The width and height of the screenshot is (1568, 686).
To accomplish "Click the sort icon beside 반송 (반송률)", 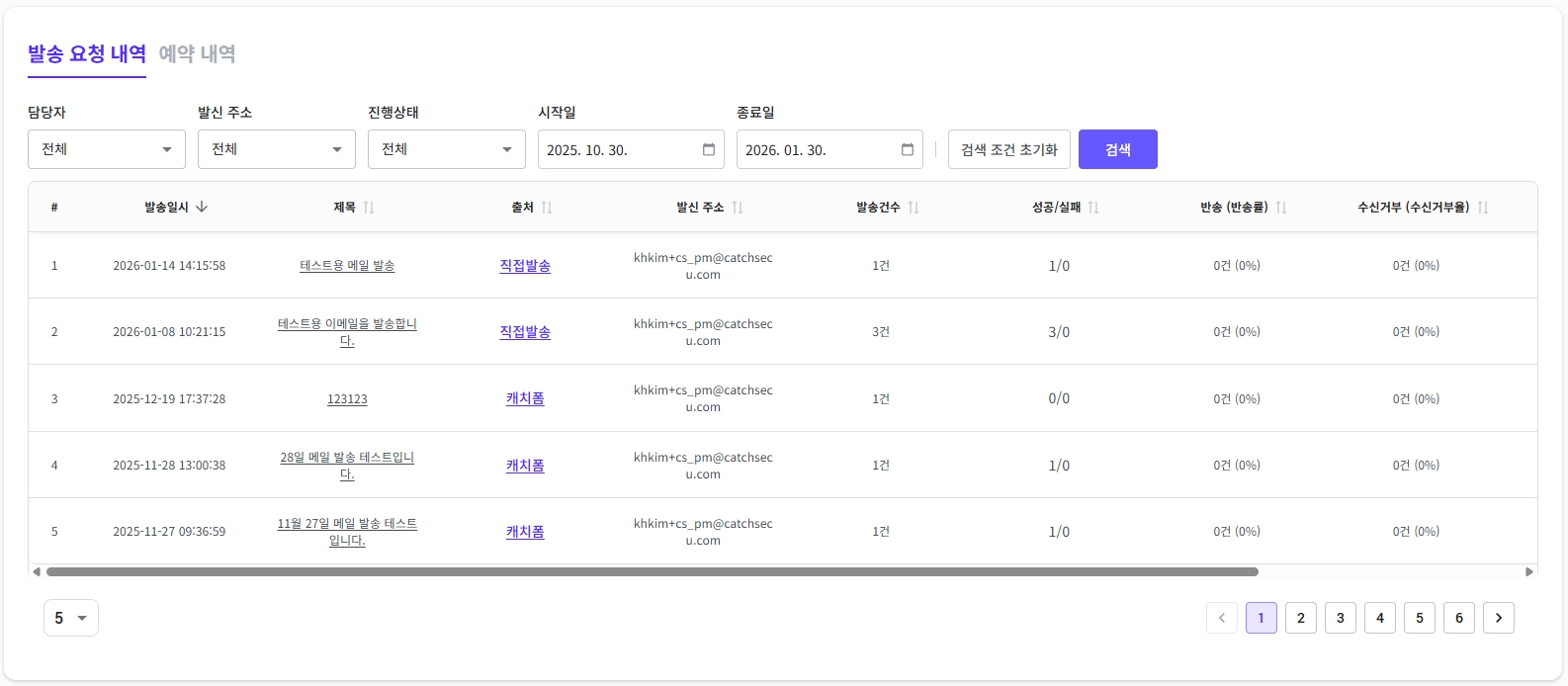I will click(x=1281, y=208).
